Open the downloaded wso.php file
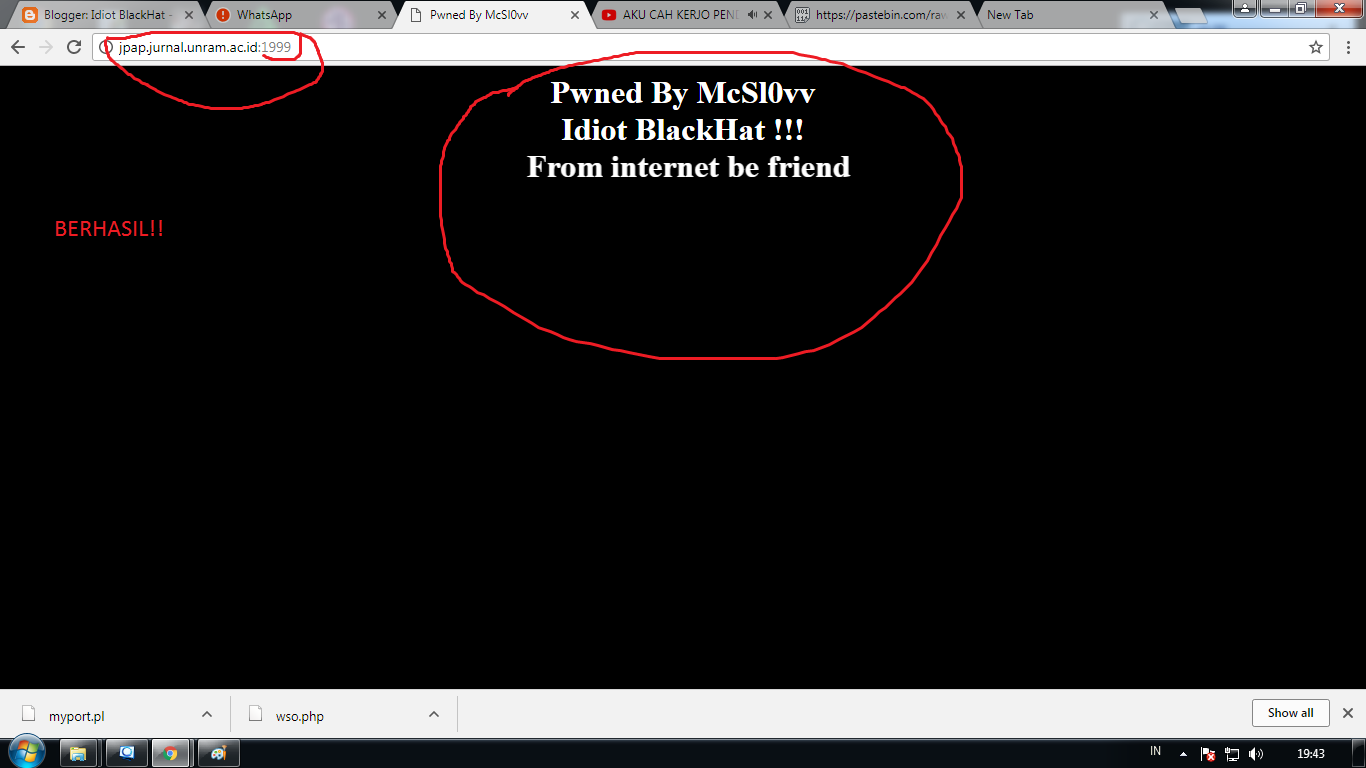1366x768 pixels. pos(300,714)
